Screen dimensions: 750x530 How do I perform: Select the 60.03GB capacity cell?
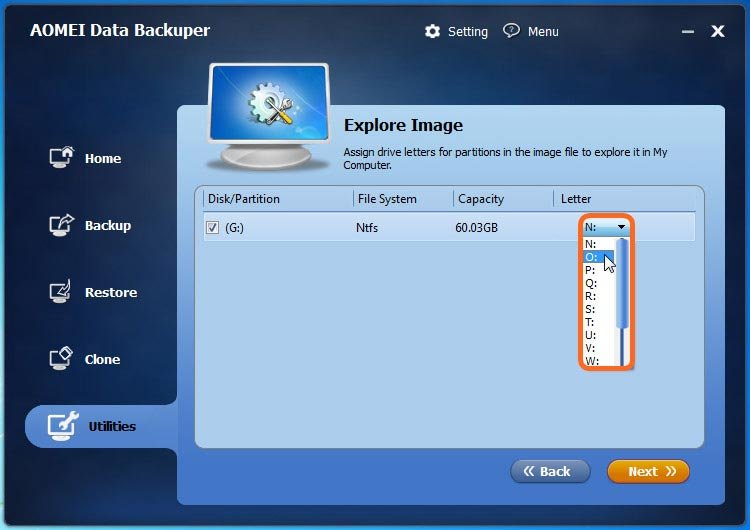(476, 228)
